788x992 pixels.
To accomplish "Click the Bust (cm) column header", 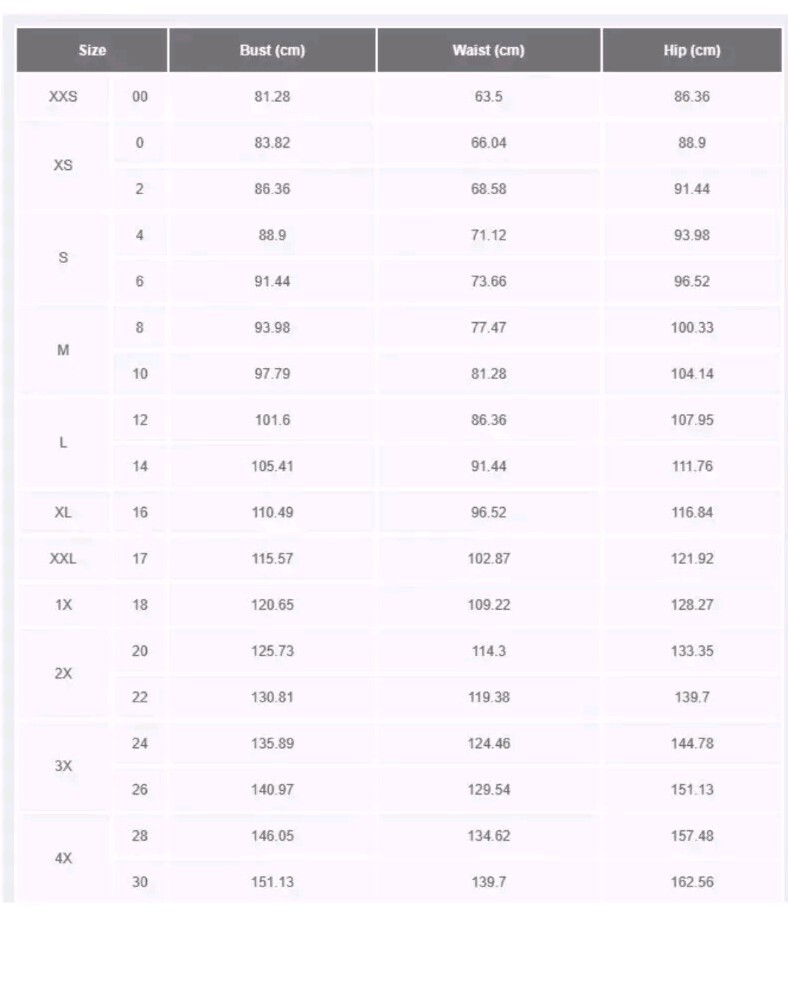I will tap(272, 51).
